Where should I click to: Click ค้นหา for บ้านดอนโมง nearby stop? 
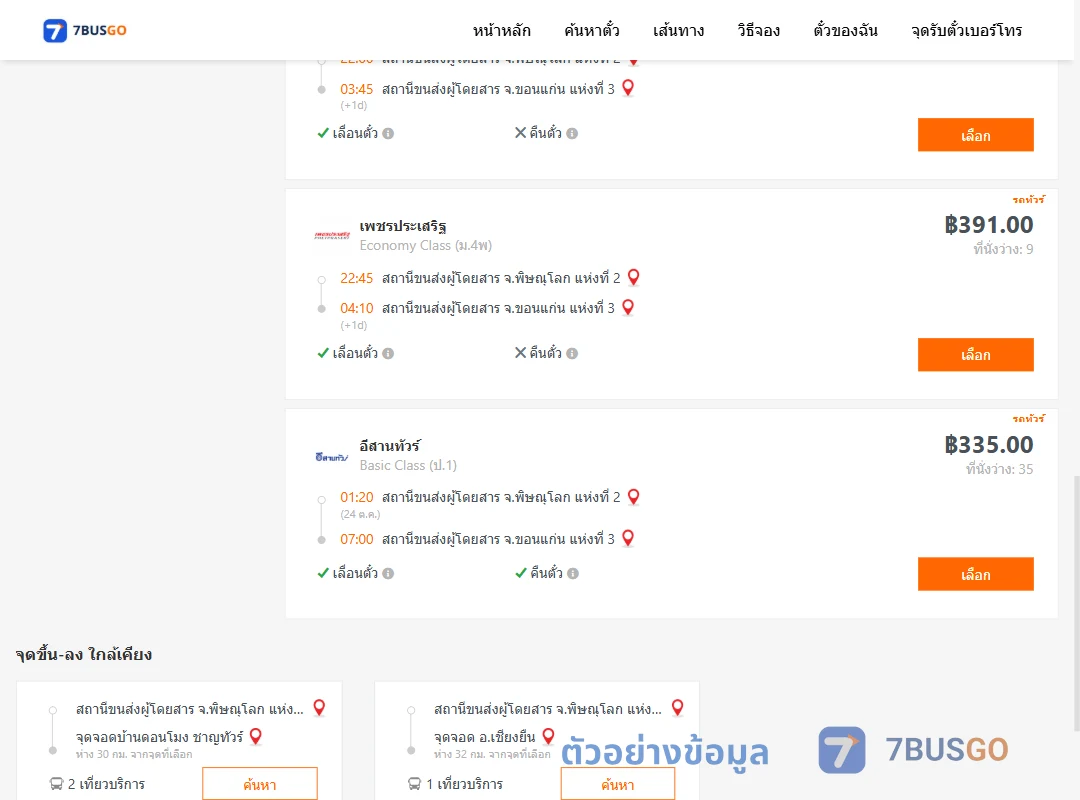[x=260, y=784]
